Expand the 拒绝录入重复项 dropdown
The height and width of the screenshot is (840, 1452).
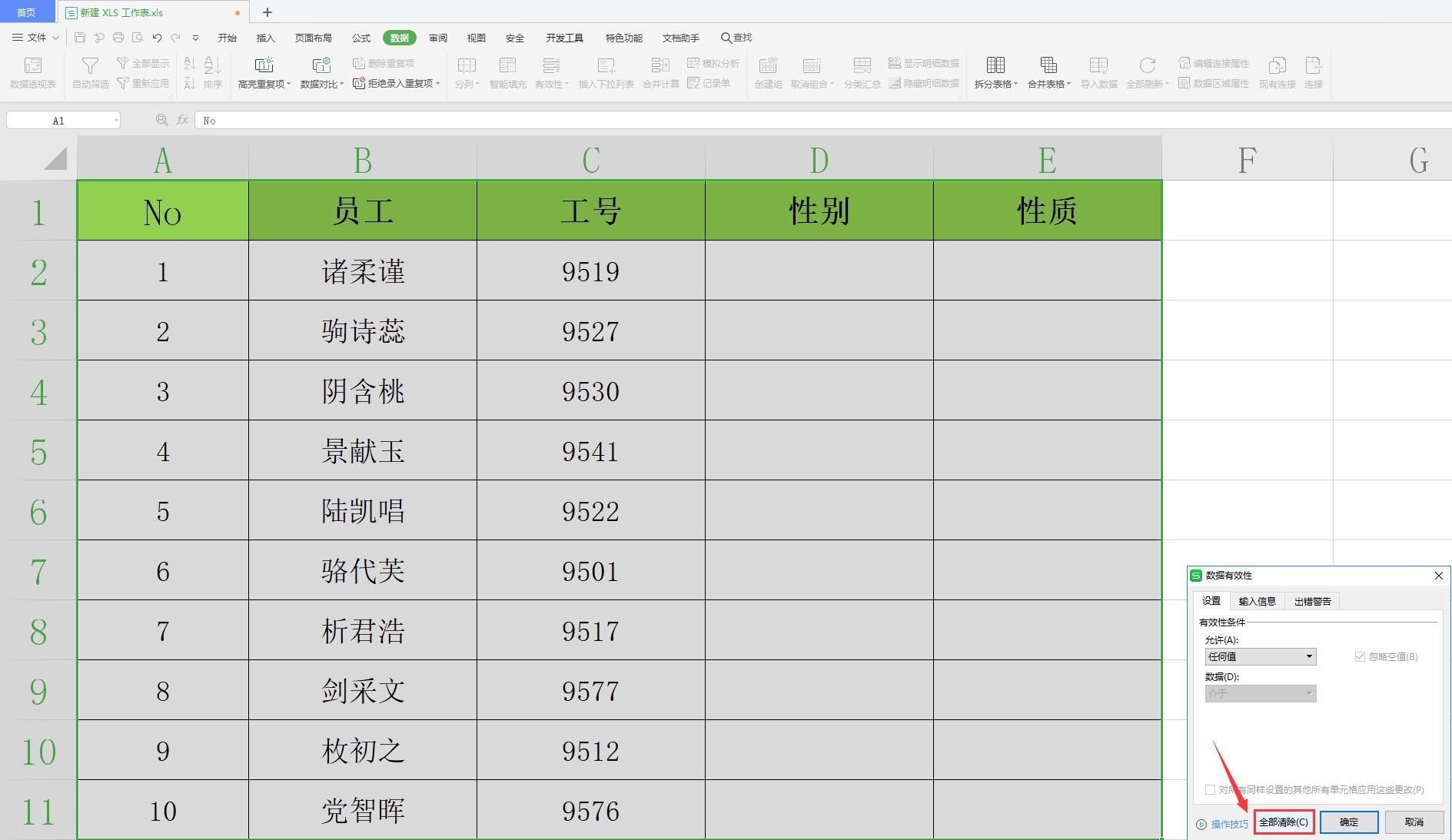coord(438,84)
